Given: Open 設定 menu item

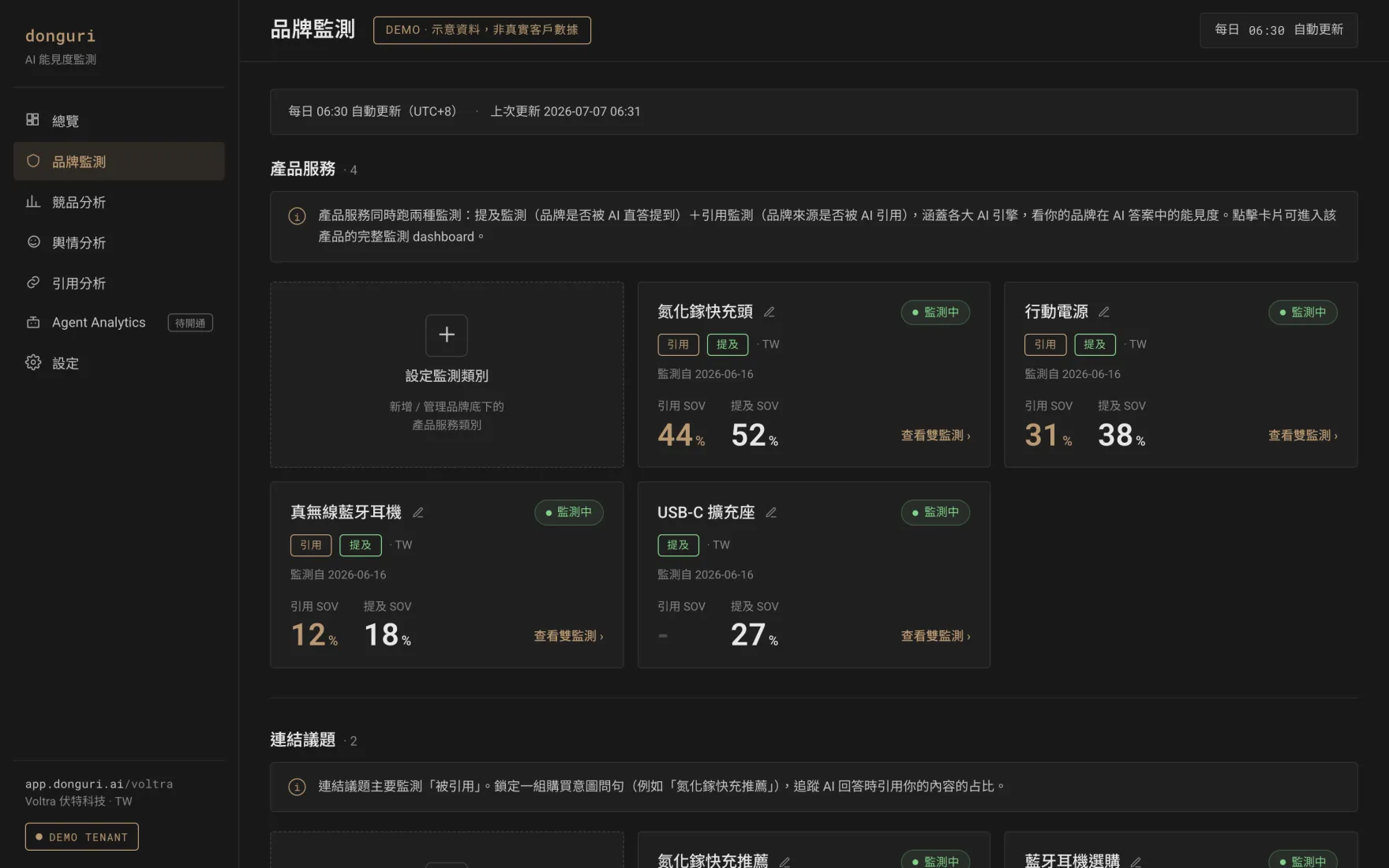Looking at the screenshot, I should click(x=119, y=363).
